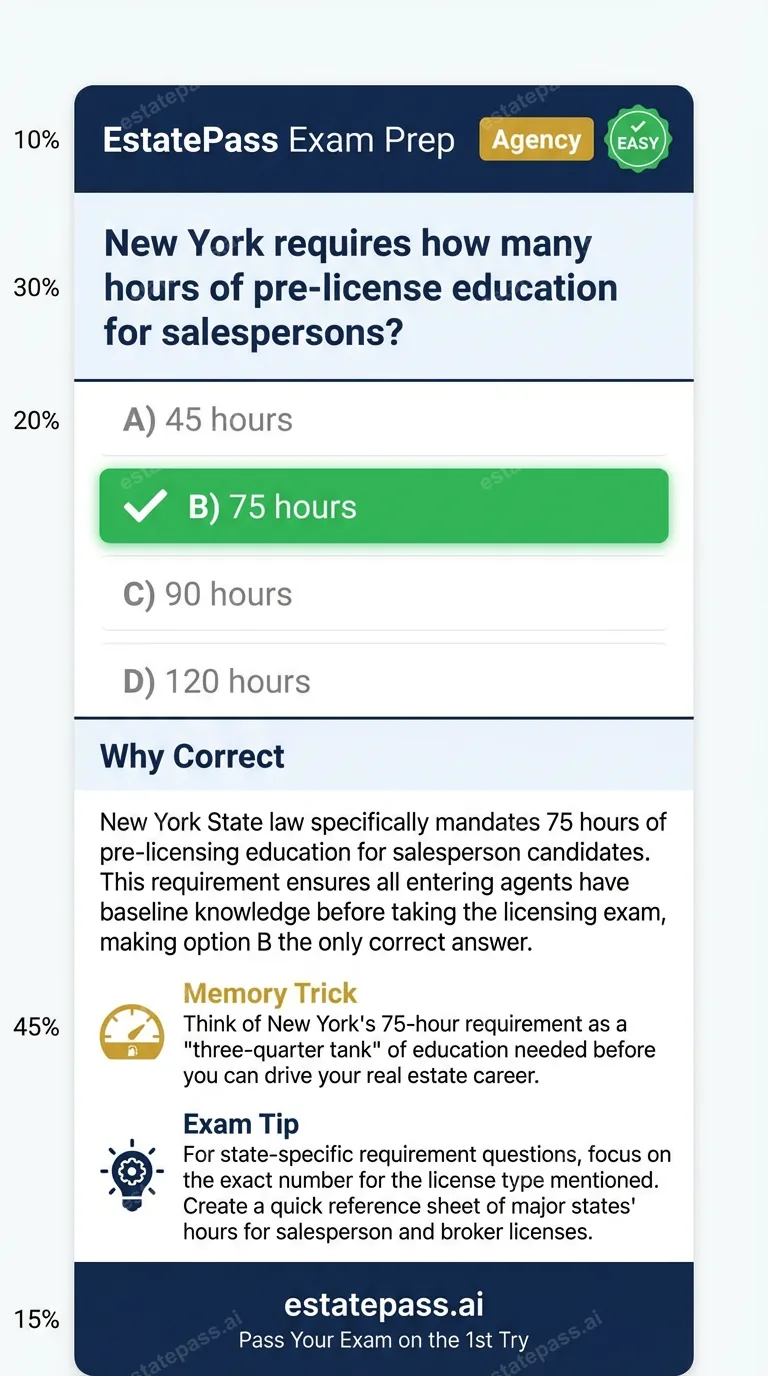768x1376 pixels.
Task: Open the Agency category tab
Action: [536, 139]
